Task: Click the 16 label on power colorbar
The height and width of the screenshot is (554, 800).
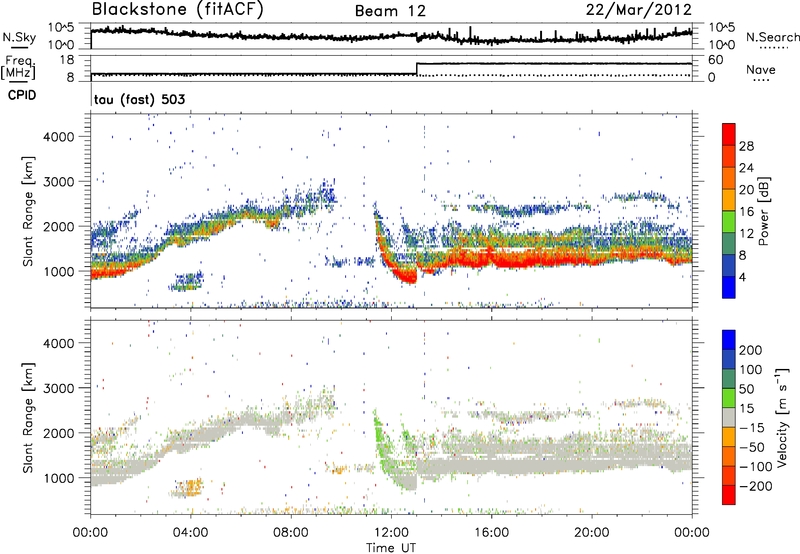Action: click(x=746, y=212)
